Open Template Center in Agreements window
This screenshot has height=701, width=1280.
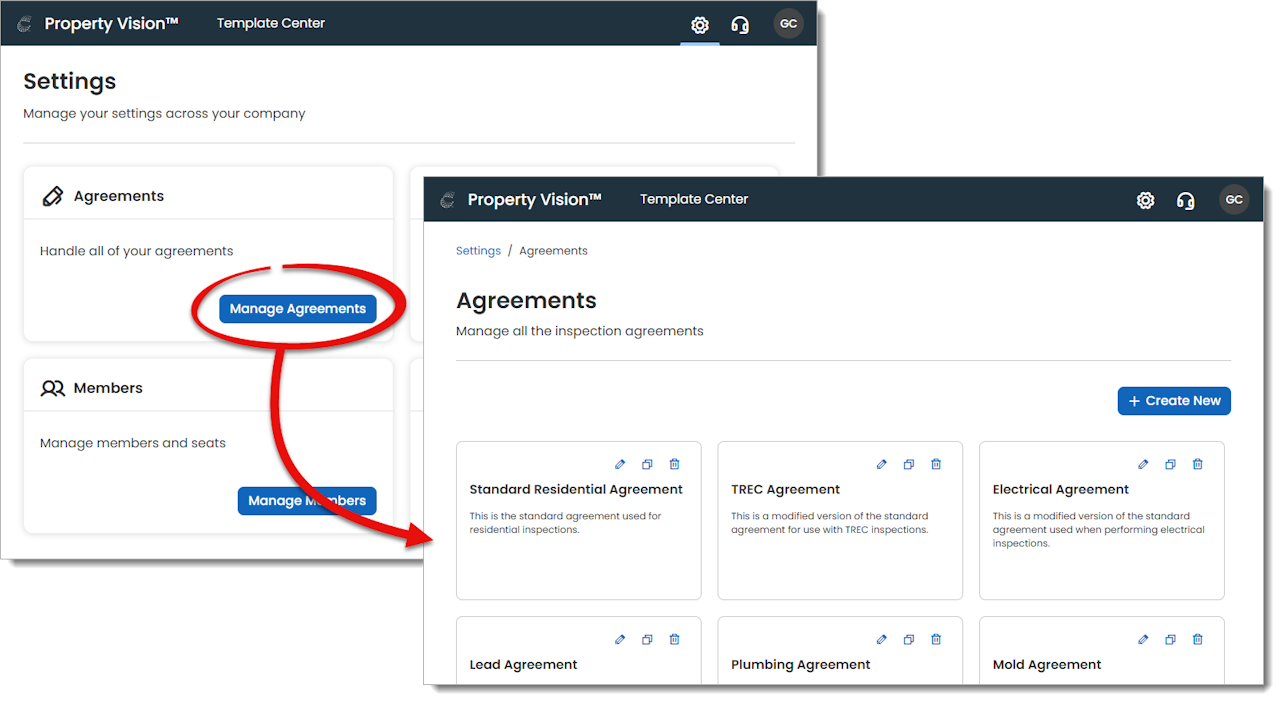coord(694,199)
